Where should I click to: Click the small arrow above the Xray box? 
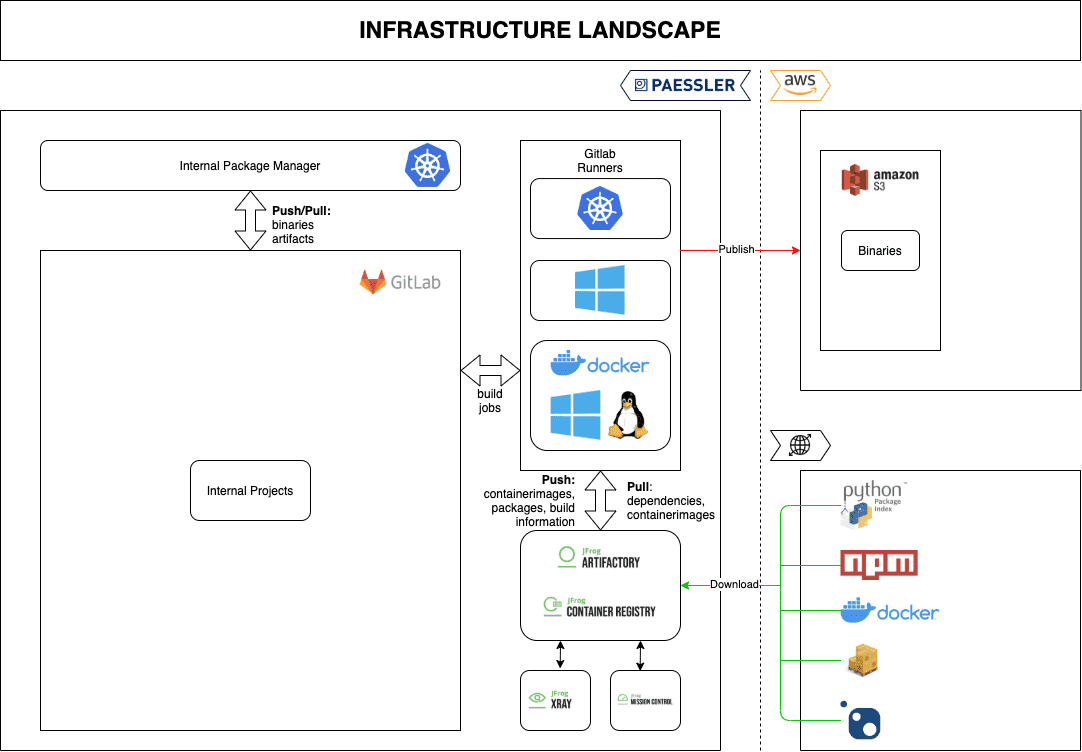pyautogui.click(x=560, y=655)
